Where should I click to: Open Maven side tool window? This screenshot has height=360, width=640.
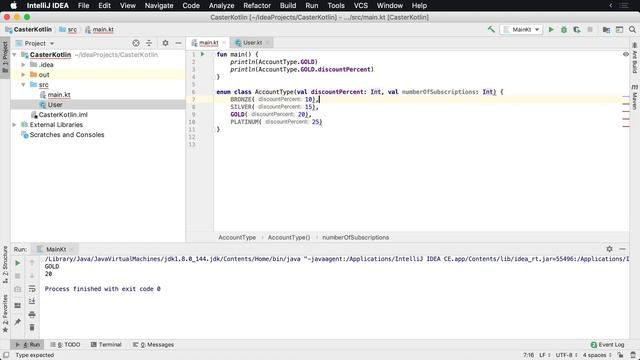635,98
